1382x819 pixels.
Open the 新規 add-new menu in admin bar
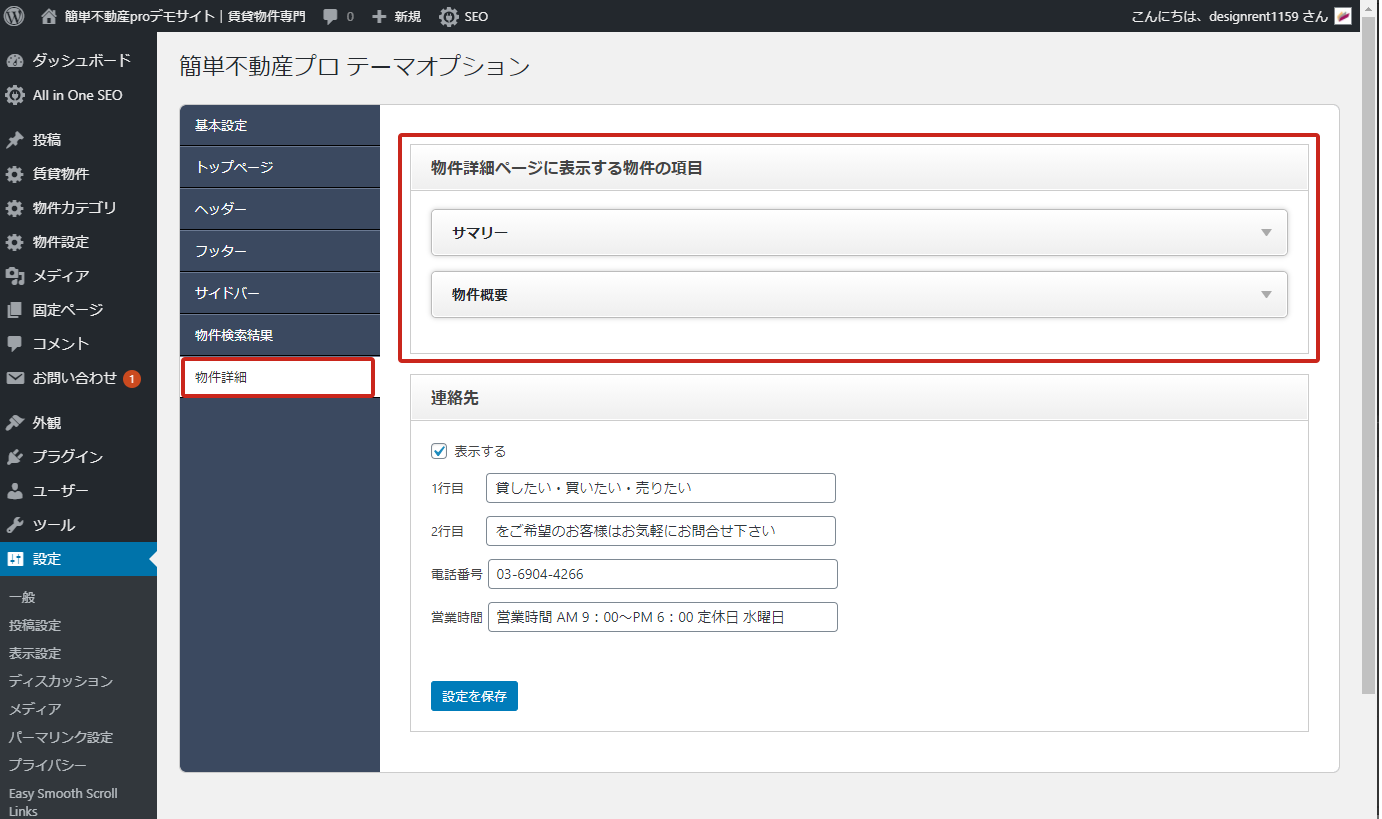click(396, 16)
